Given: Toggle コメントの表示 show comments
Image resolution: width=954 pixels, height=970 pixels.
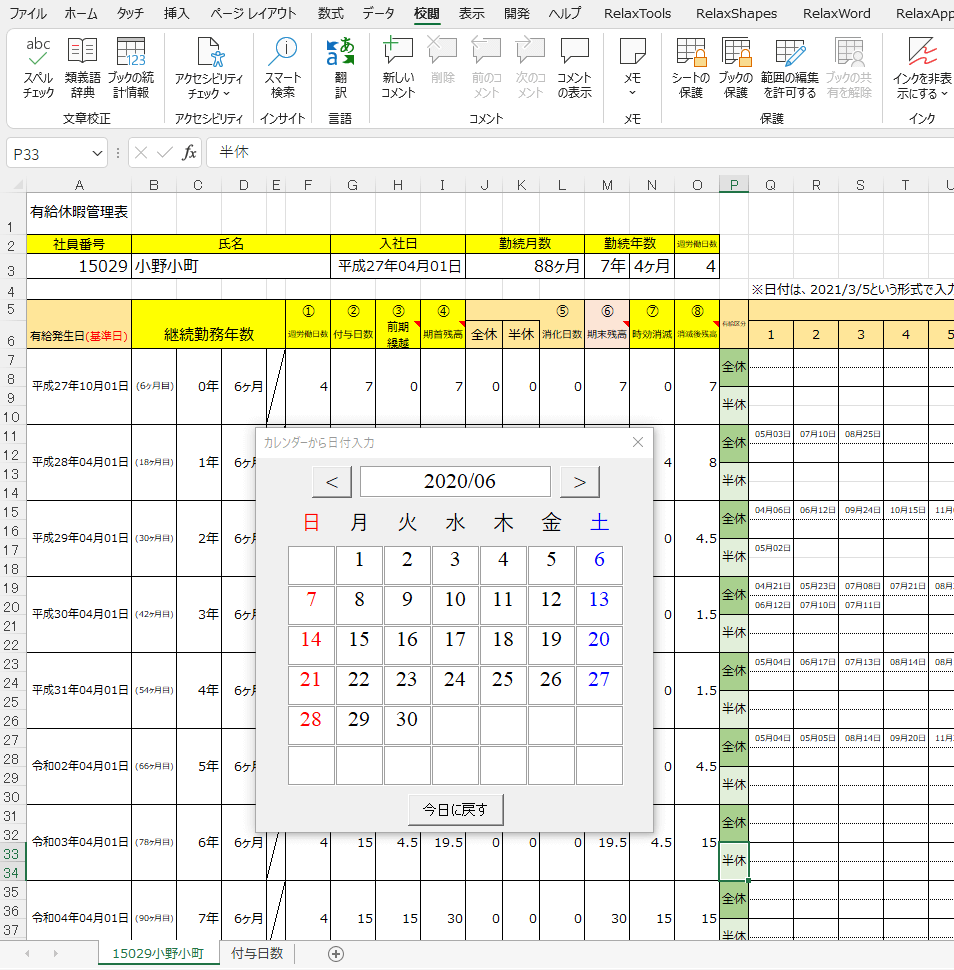Looking at the screenshot, I should click(574, 67).
